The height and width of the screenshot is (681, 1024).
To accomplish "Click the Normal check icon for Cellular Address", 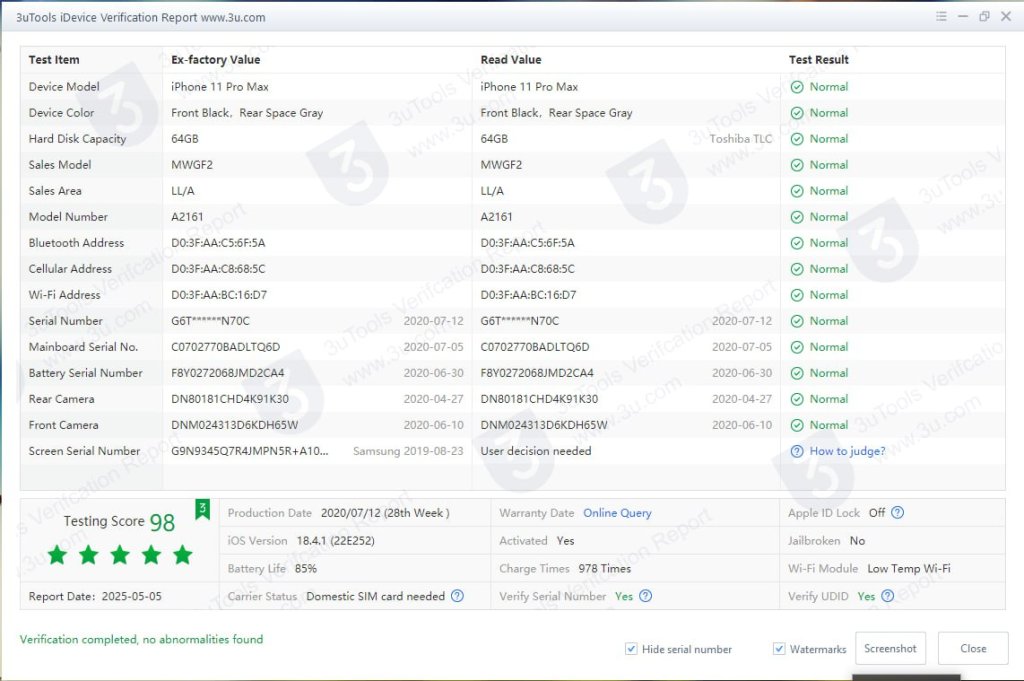I will pyautogui.click(x=797, y=269).
